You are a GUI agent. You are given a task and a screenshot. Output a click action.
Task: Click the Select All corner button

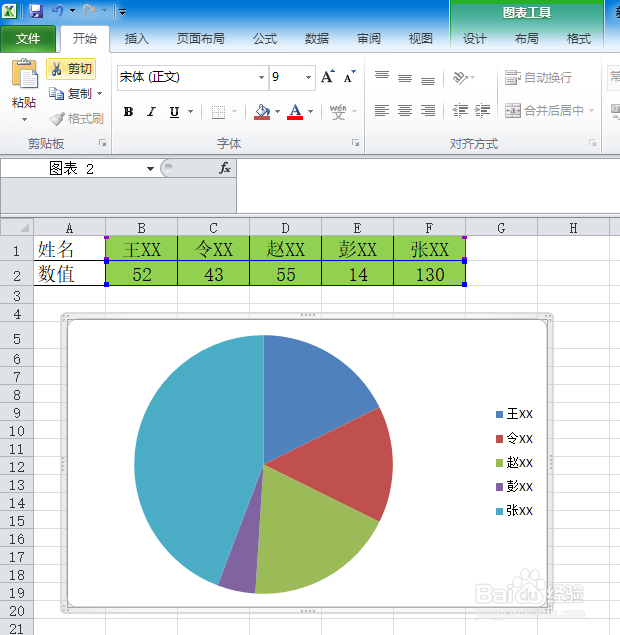(17, 227)
